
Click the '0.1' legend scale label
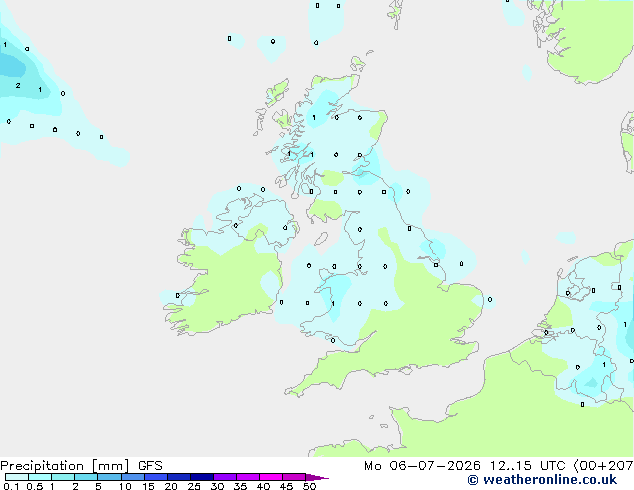pyautogui.click(x=11, y=486)
